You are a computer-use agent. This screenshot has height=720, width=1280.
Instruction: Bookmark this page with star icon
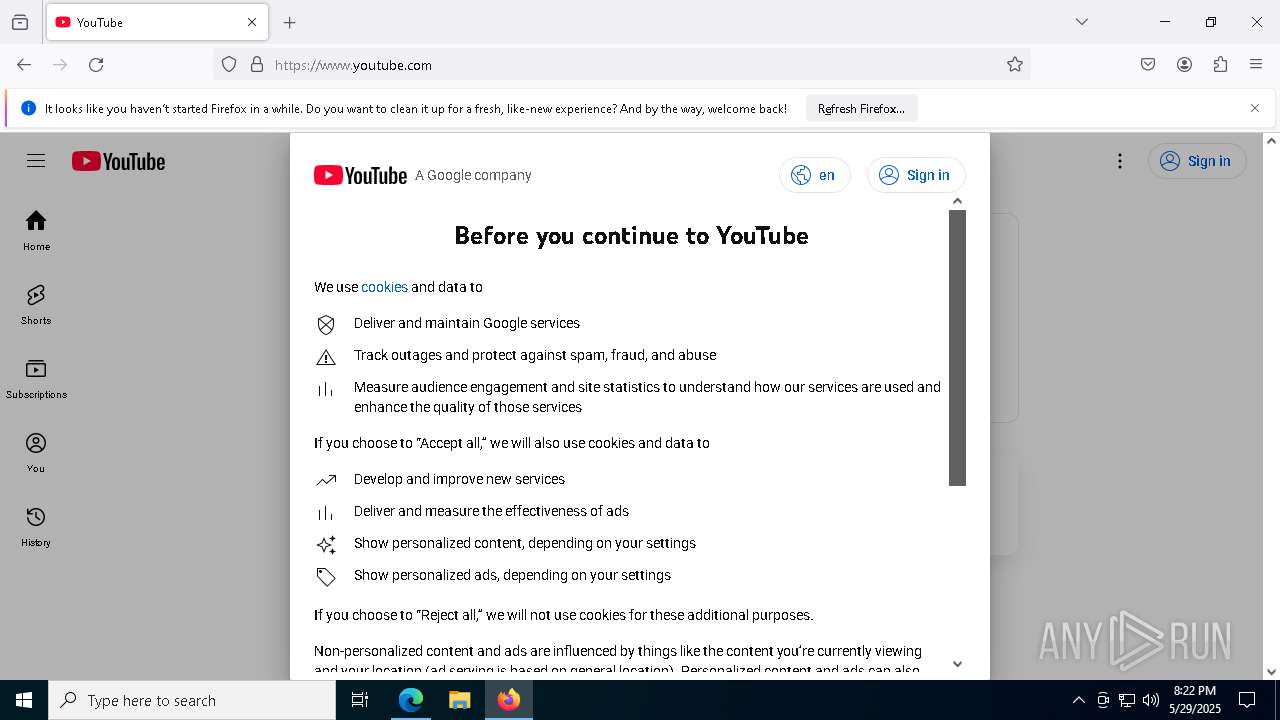(x=1015, y=65)
